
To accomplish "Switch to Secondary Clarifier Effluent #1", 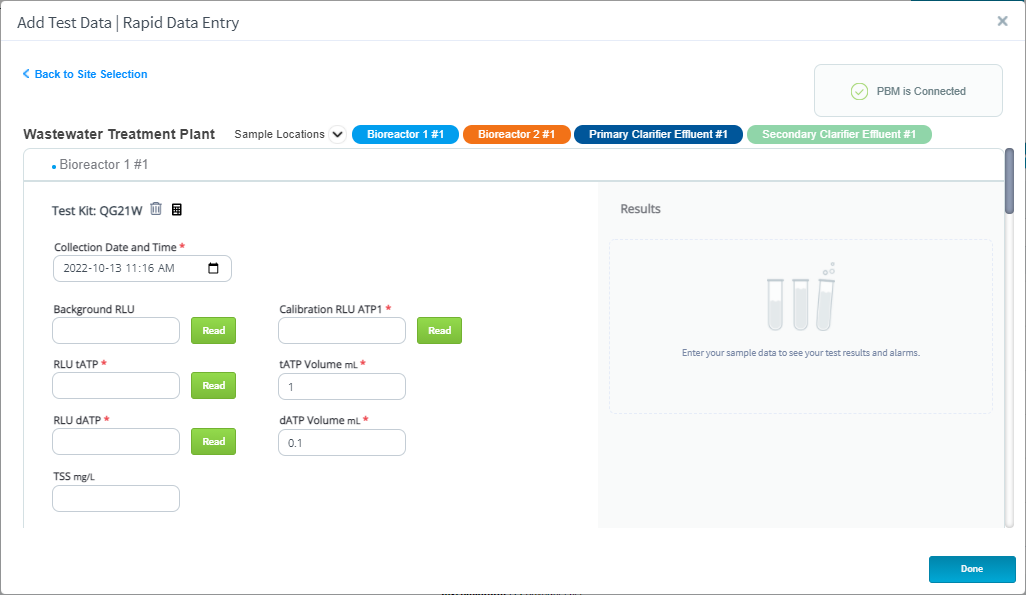I will (839, 134).
